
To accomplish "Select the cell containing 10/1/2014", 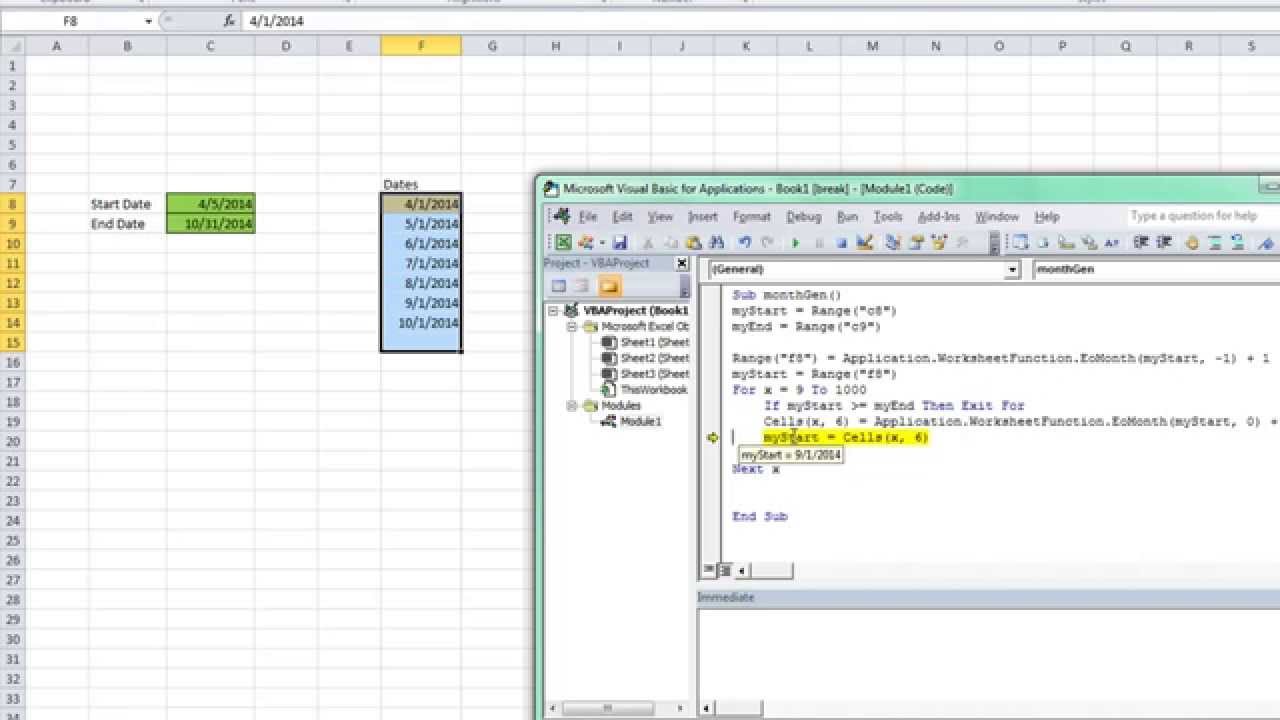I will (421, 323).
